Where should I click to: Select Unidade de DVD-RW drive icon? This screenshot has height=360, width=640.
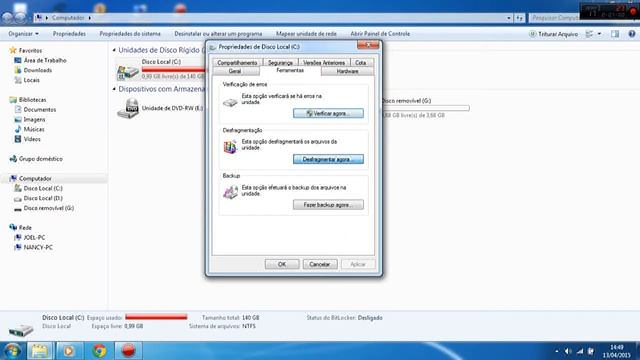coord(128,108)
